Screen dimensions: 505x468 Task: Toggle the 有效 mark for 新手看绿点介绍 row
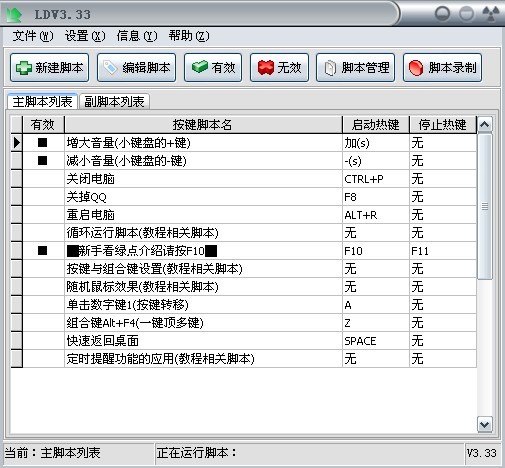coord(43,251)
